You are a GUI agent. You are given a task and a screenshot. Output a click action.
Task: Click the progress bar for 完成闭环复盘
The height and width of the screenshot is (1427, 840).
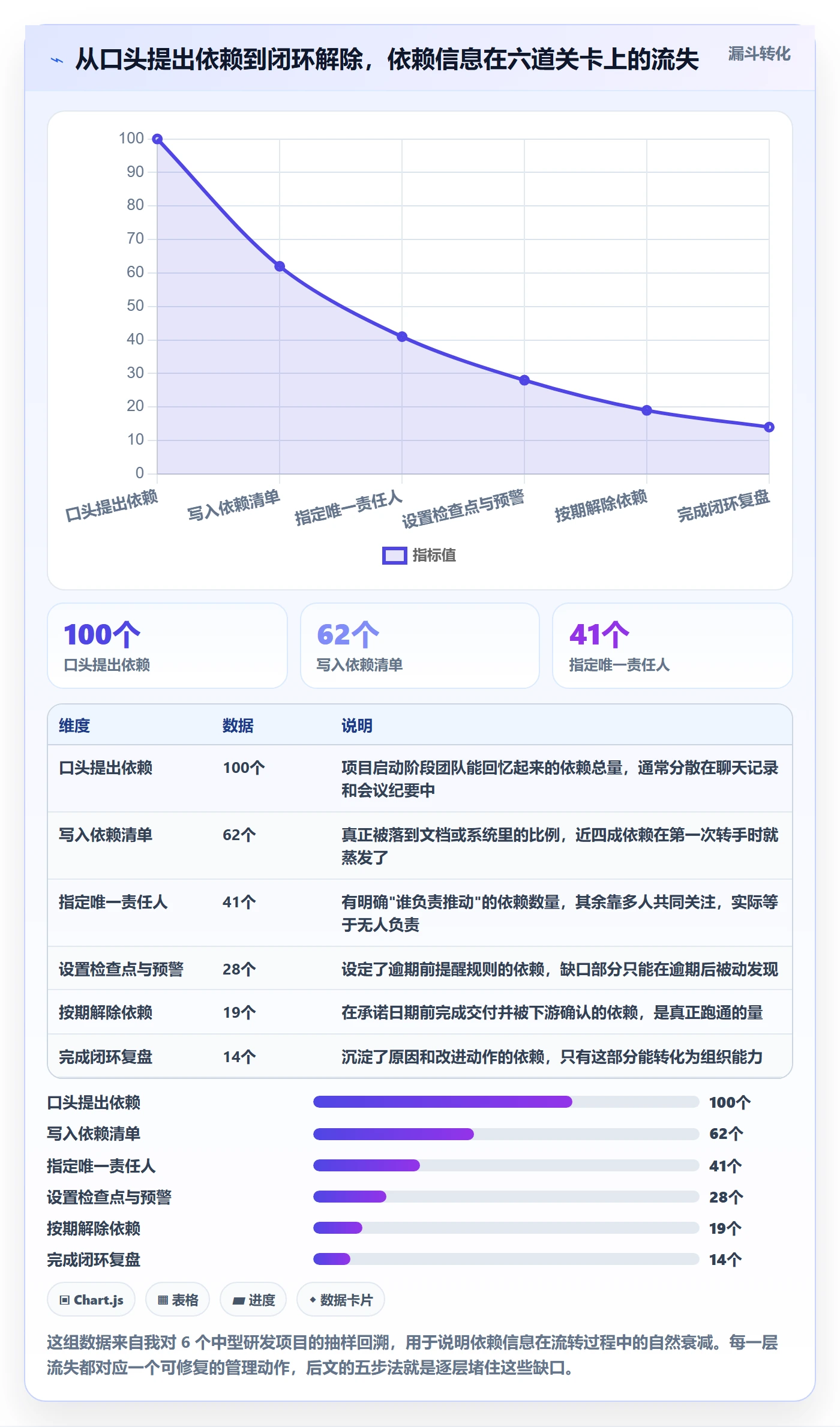point(506,1259)
